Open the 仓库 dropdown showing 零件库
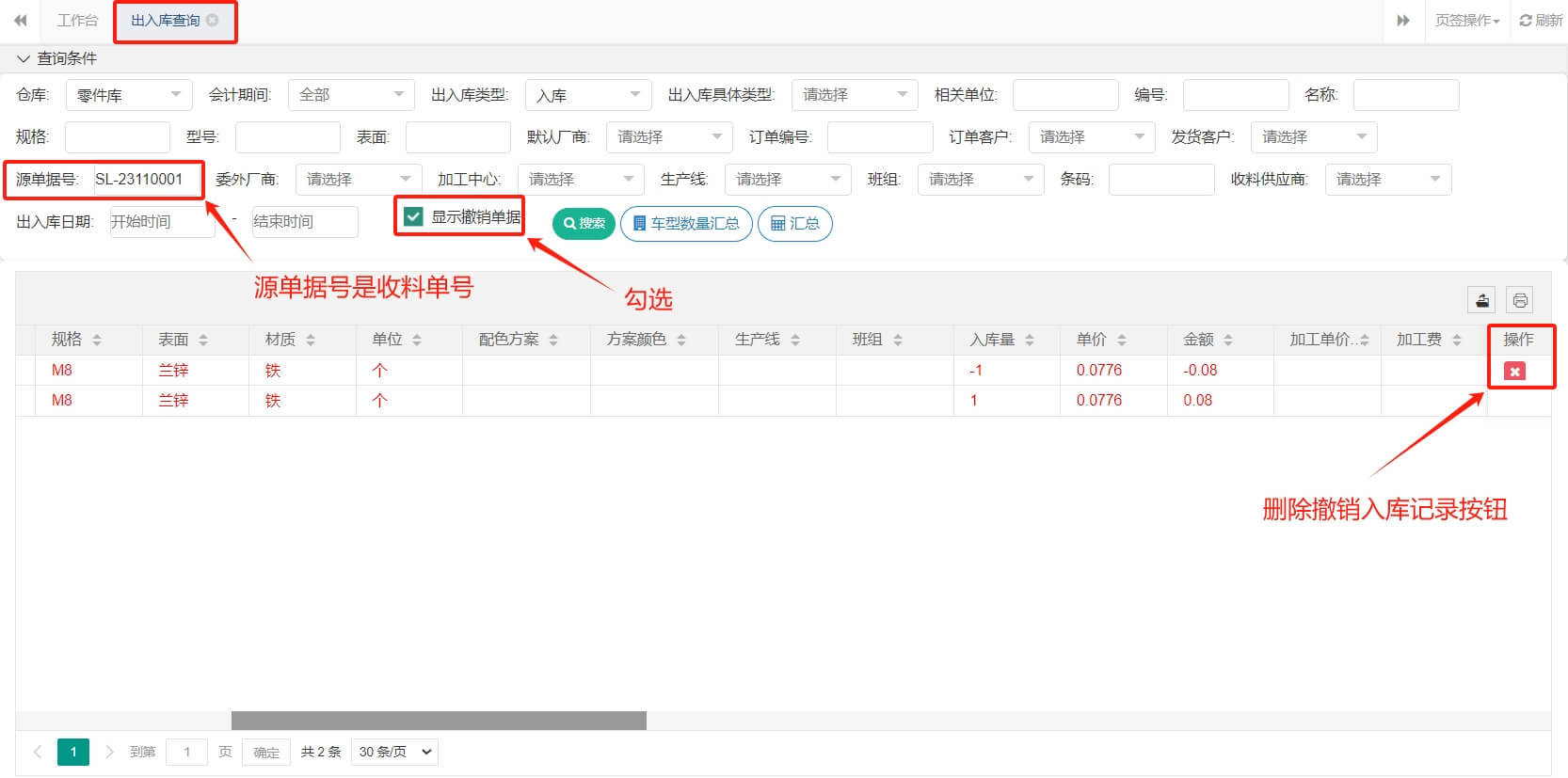 tap(128, 95)
